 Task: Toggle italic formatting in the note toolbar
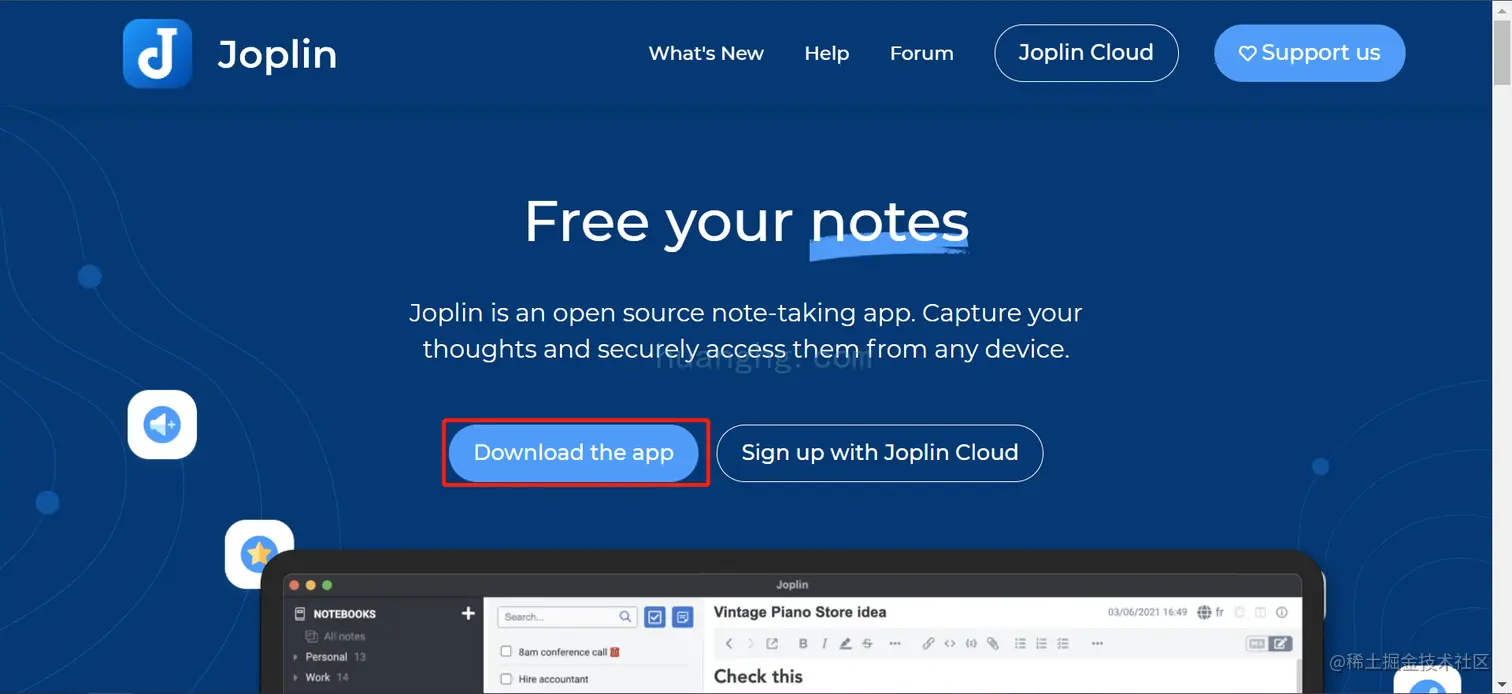click(824, 643)
